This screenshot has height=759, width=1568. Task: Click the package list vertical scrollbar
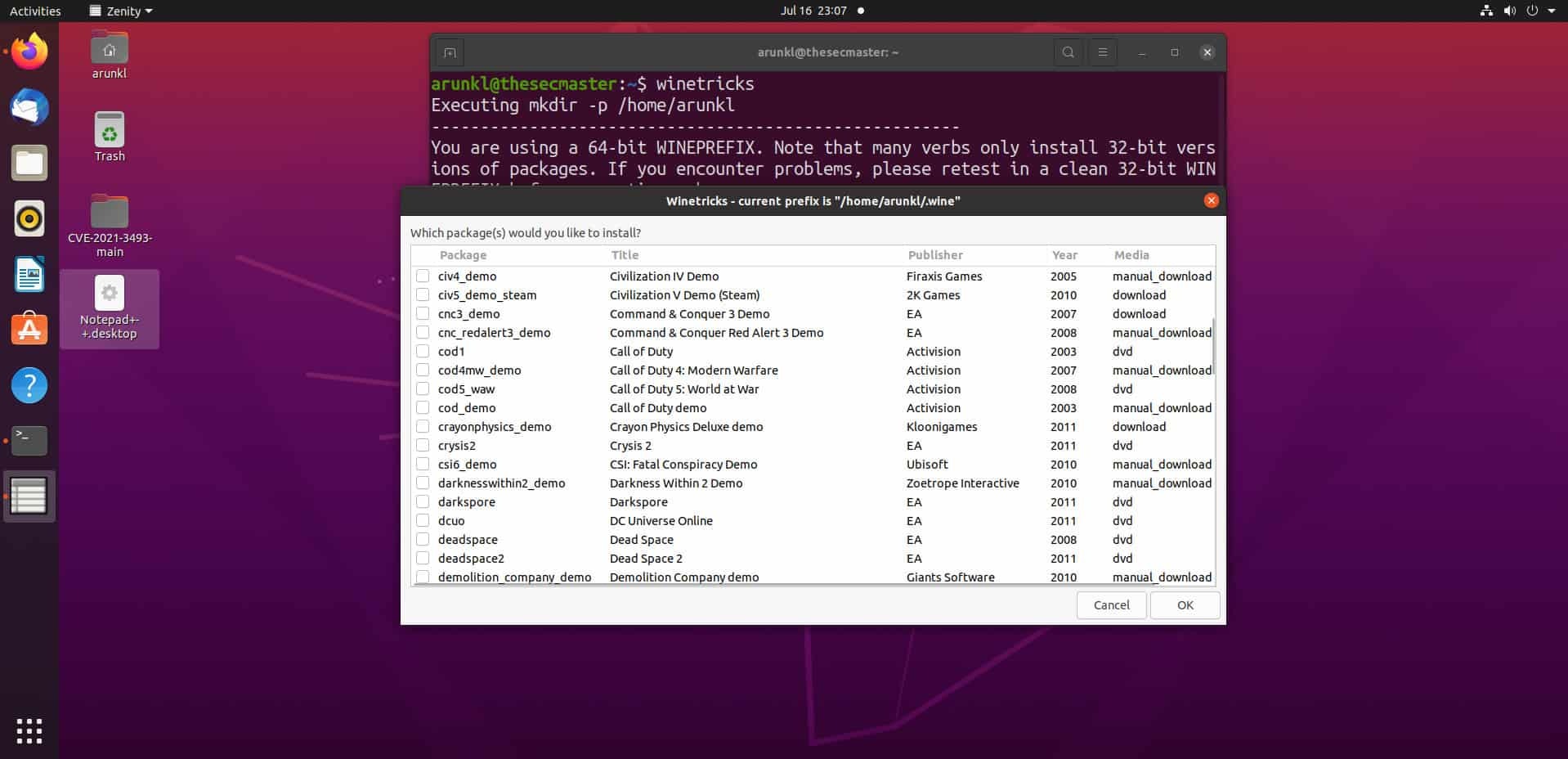pos(1213,346)
